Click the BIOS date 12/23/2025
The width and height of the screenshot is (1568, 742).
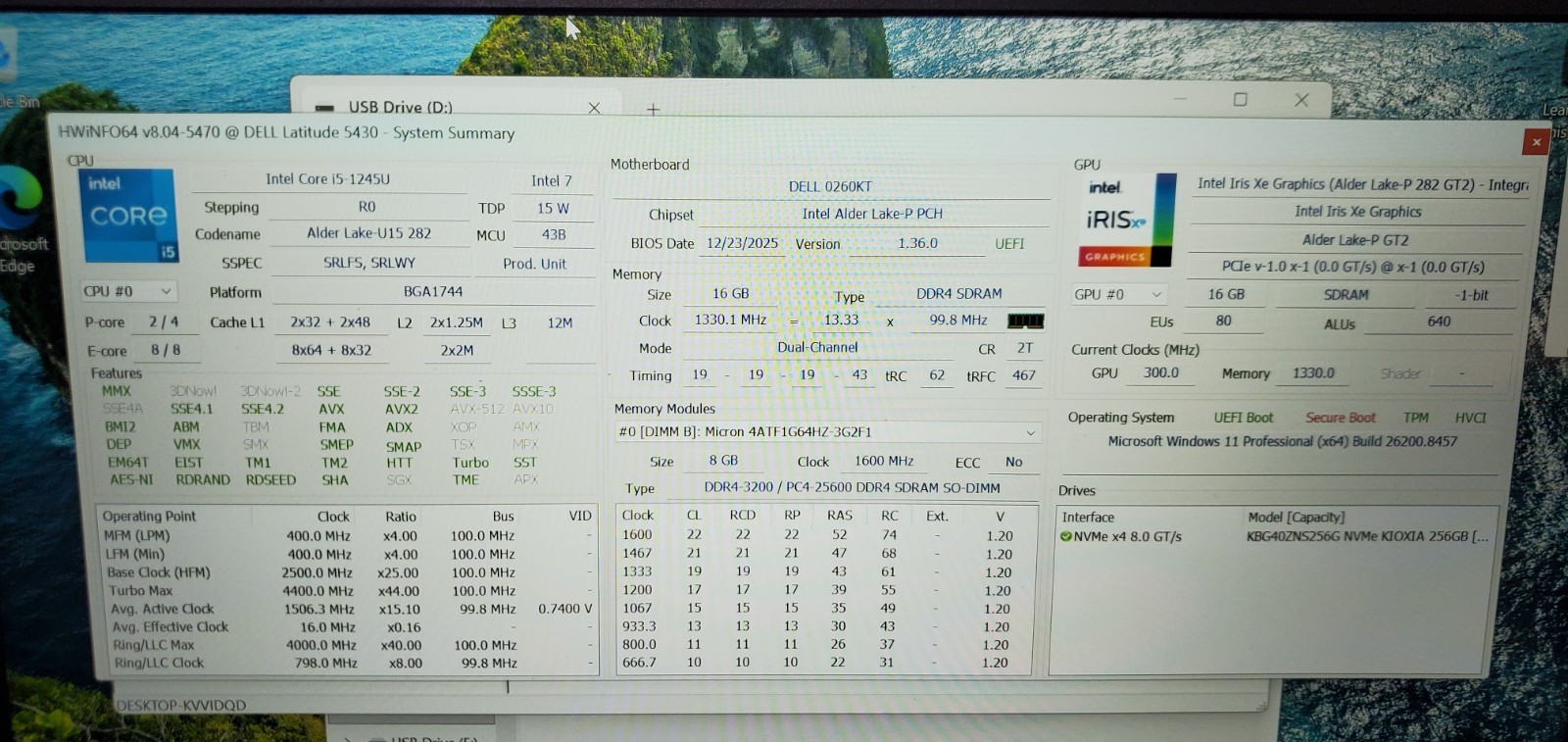click(x=742, y=243)
